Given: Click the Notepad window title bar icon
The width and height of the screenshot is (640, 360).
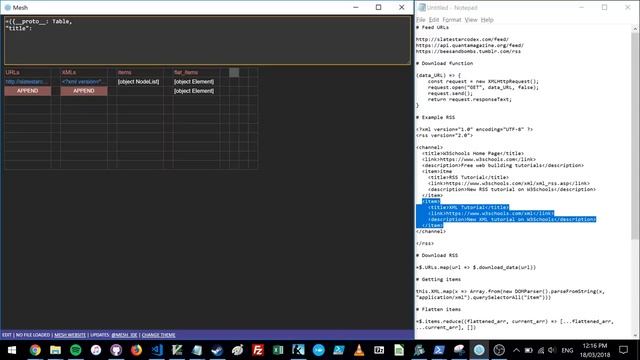Looking at the screenshot, I should coord(422,7).
